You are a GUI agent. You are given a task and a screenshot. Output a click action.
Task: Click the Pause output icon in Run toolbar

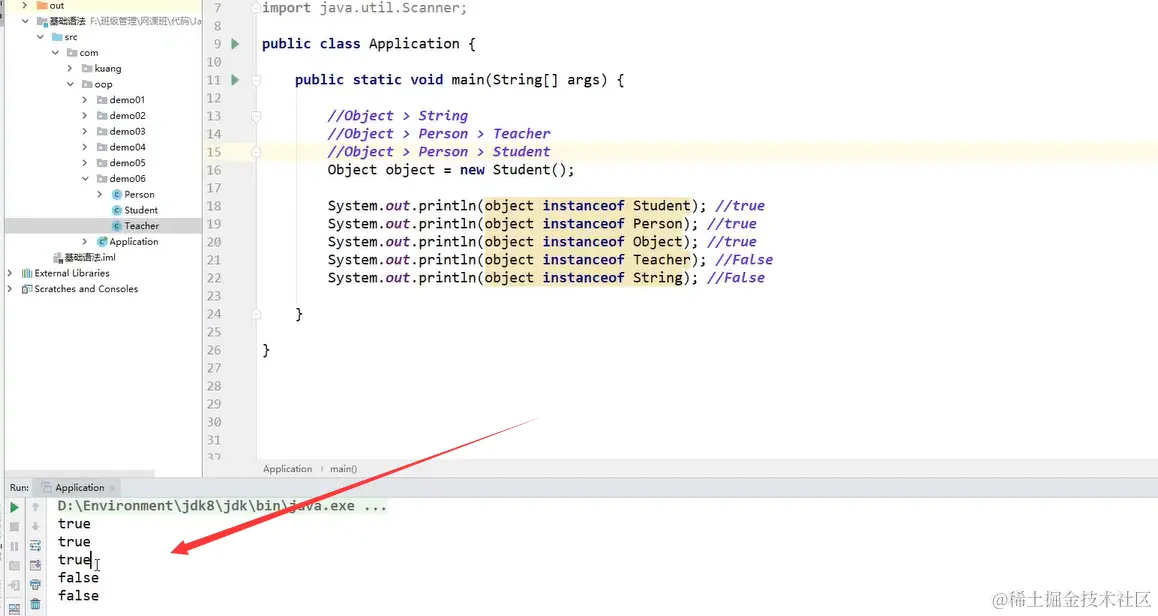[14, 547]
